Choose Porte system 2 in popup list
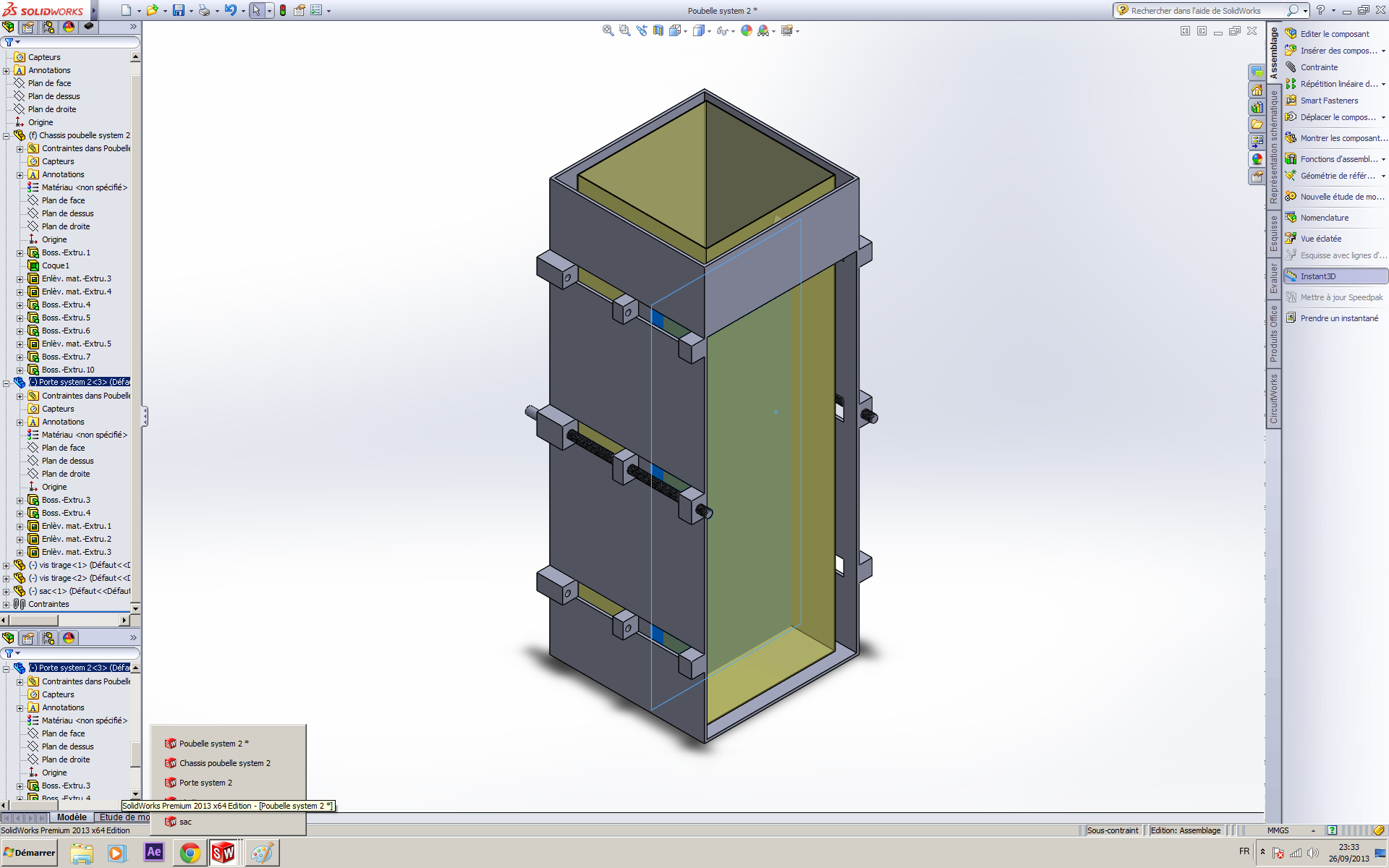Viewport: 1389px width, 868px height. tap(205, 783)
